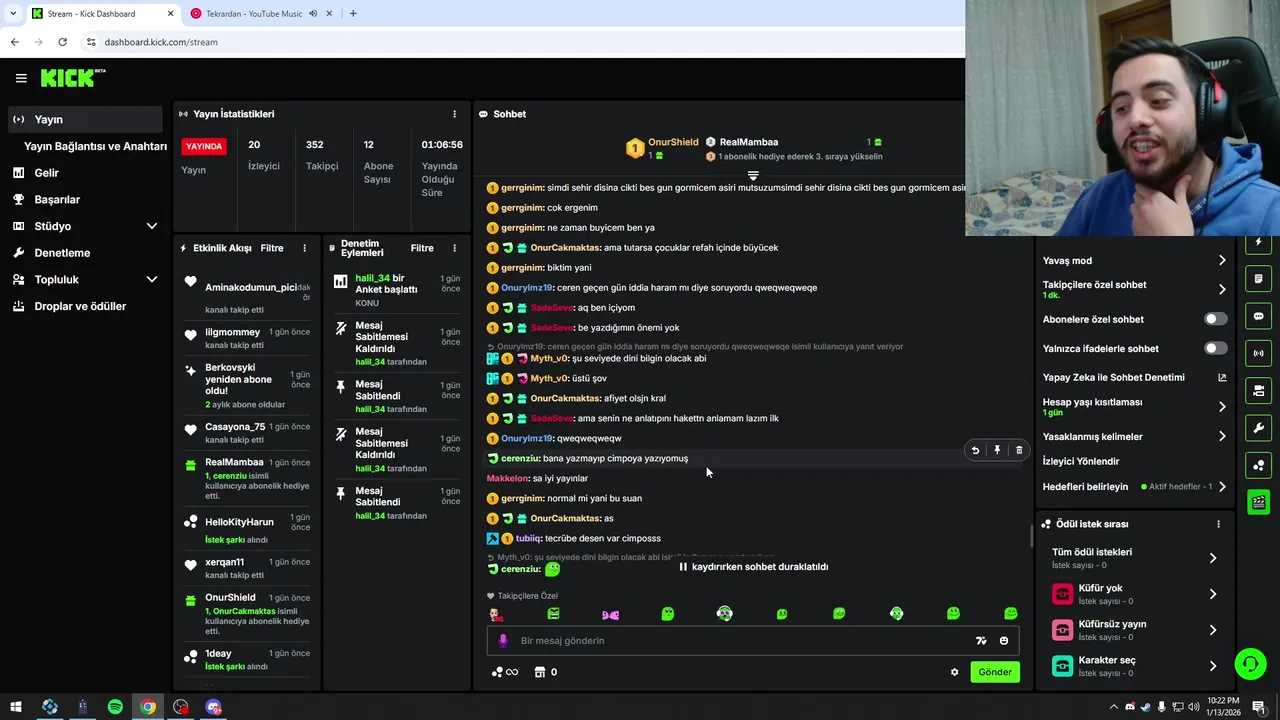Click İzleyici Yönlendir option
Image resolution: width=1280 pixels, height=720 pixels.
tap(1081, 462)
